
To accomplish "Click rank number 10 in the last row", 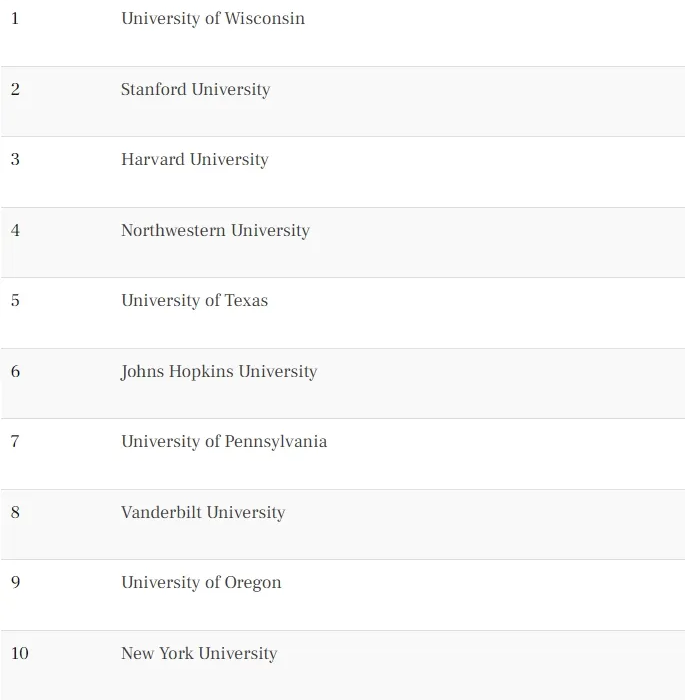I will click(20, 654).
